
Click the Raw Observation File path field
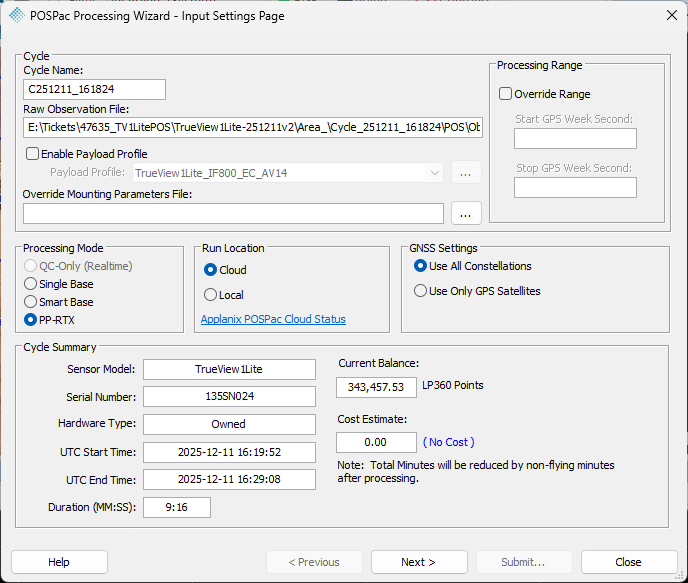pyautogui.click(x=253, y=128)
